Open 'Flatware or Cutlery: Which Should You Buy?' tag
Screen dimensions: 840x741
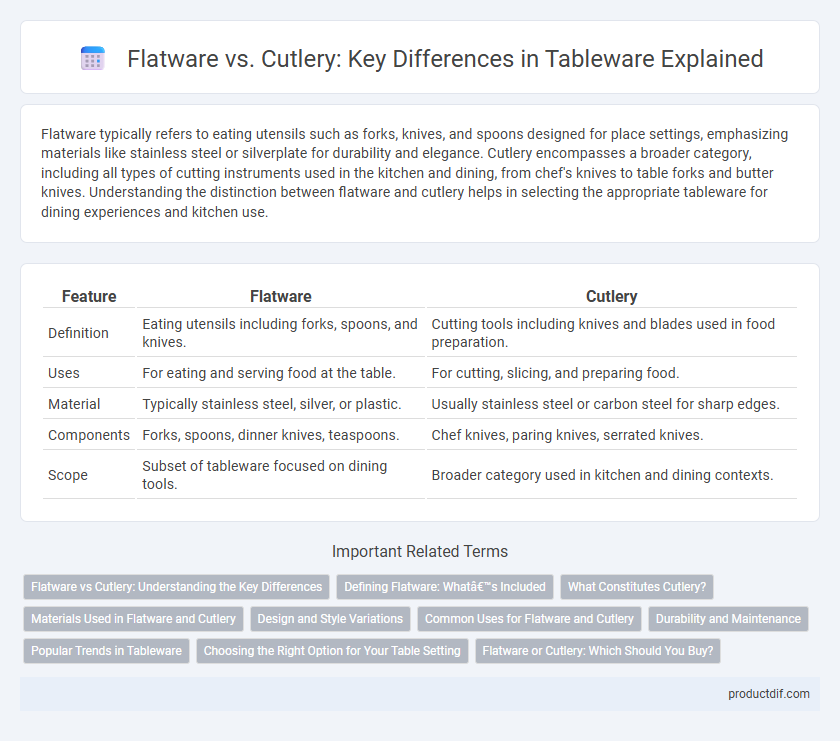(598, 651)
